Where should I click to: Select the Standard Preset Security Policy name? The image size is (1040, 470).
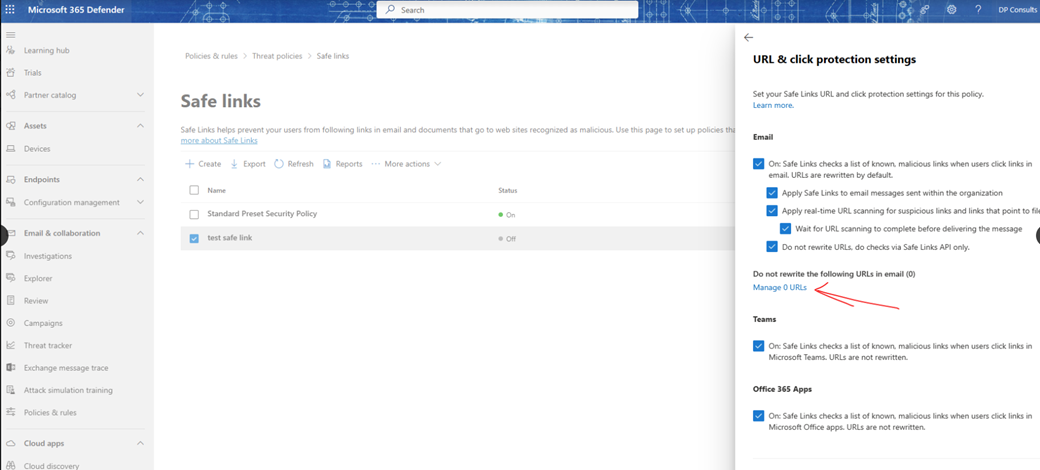[x=262, y=214]
